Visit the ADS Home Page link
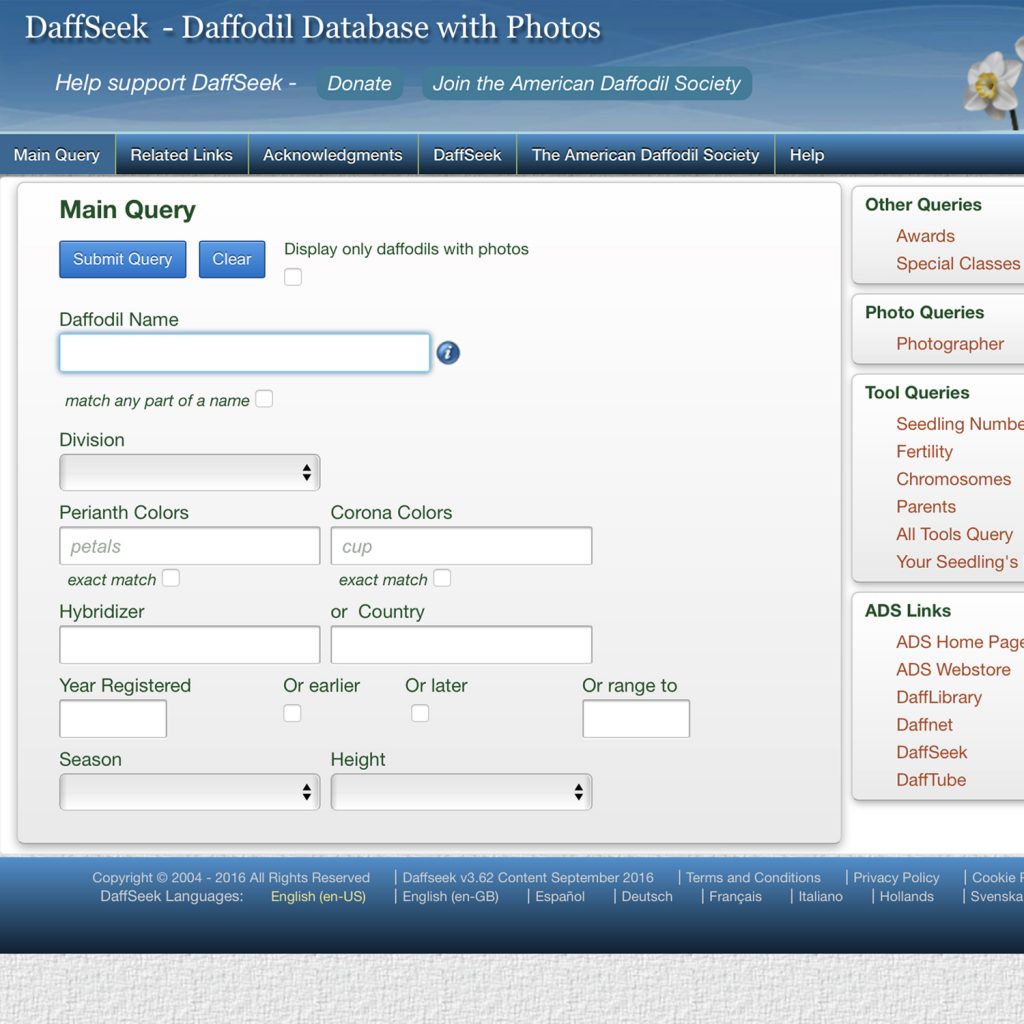This screenshot has width=1024, height=1024. [x=960, y=642]
